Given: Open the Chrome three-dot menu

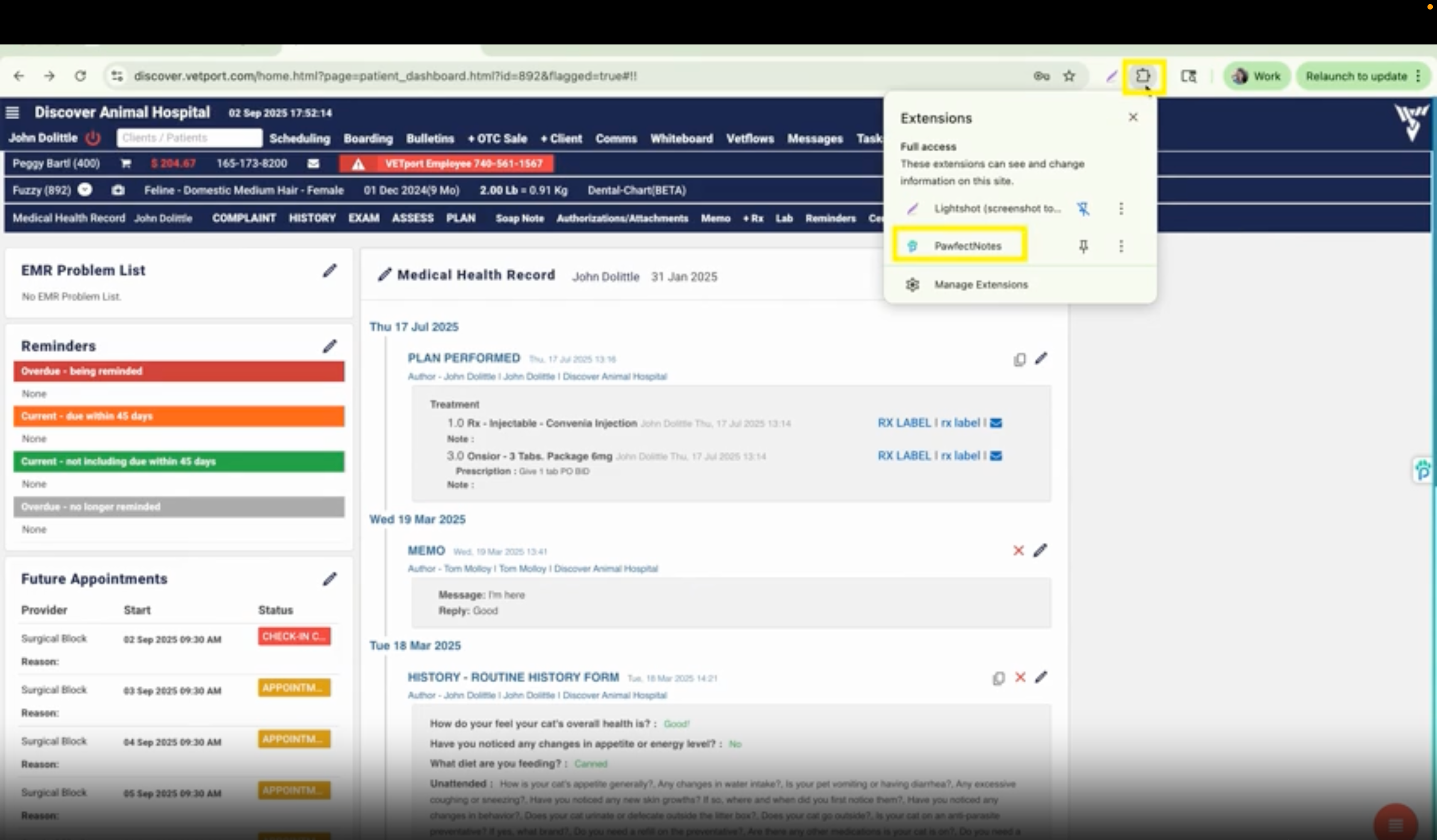Looking at the screenshot, I should point(1418,76).
